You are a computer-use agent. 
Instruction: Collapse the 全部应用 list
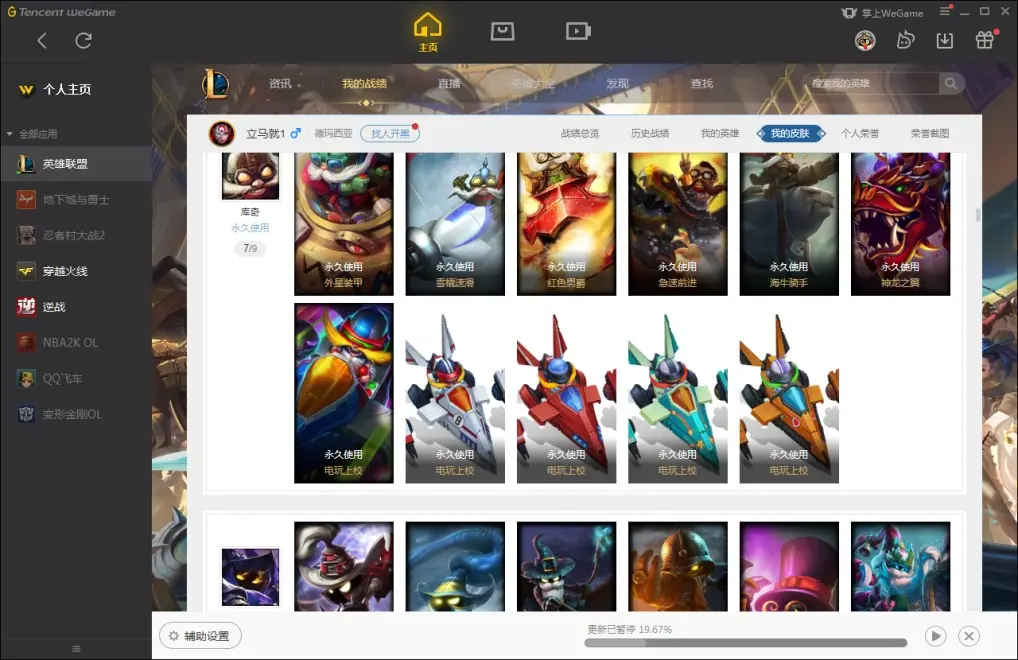[9, 134]
